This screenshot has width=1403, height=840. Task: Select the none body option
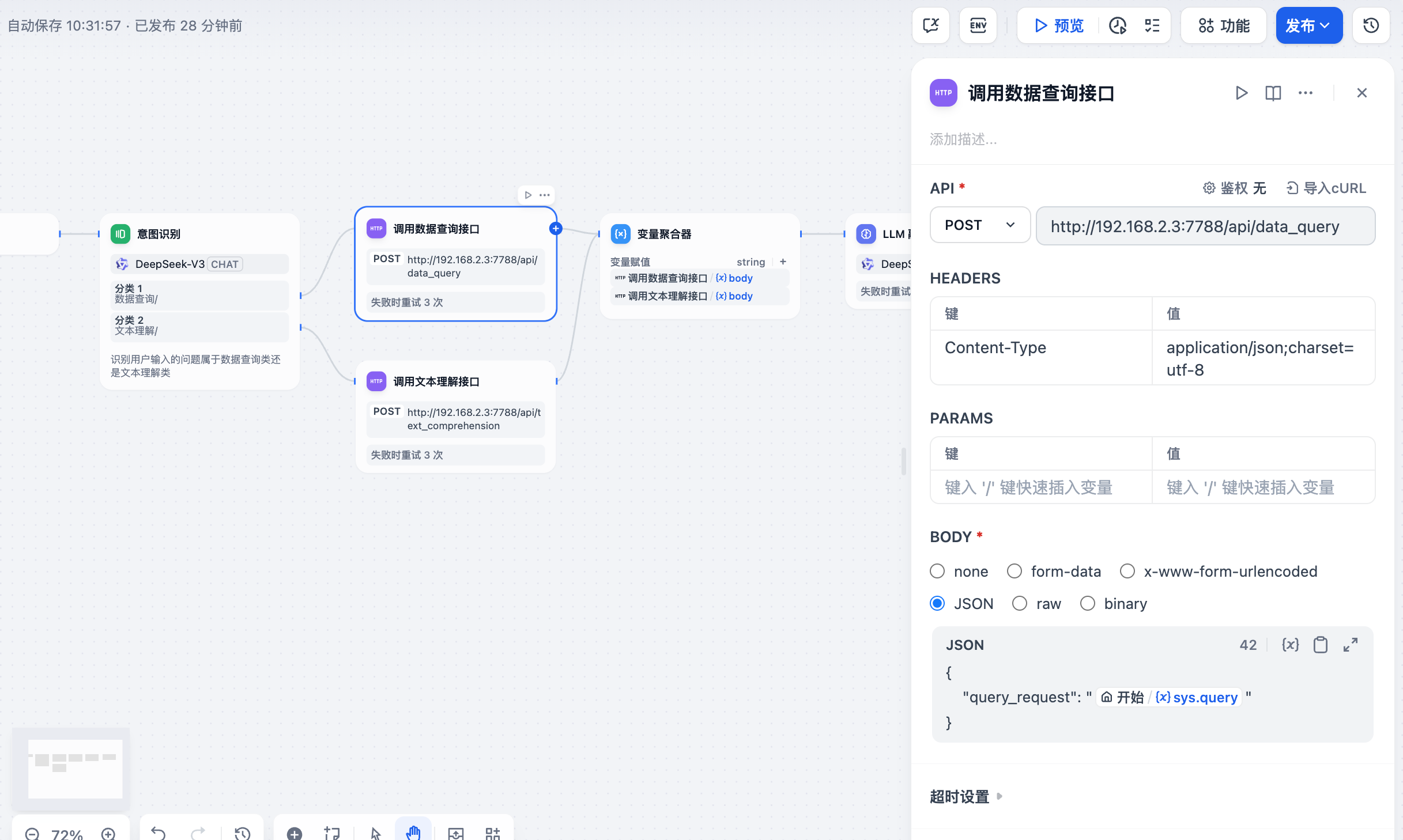938,571
